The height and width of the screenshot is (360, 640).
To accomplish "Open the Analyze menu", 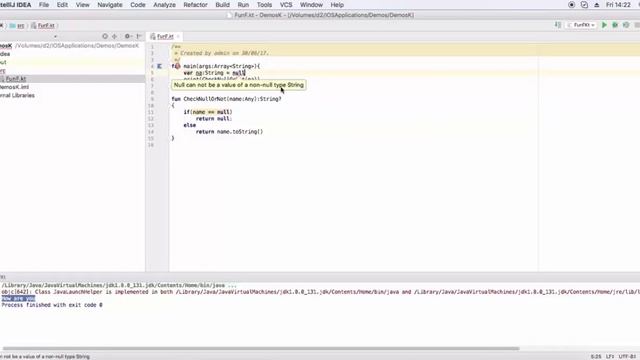I will point(164,5).
